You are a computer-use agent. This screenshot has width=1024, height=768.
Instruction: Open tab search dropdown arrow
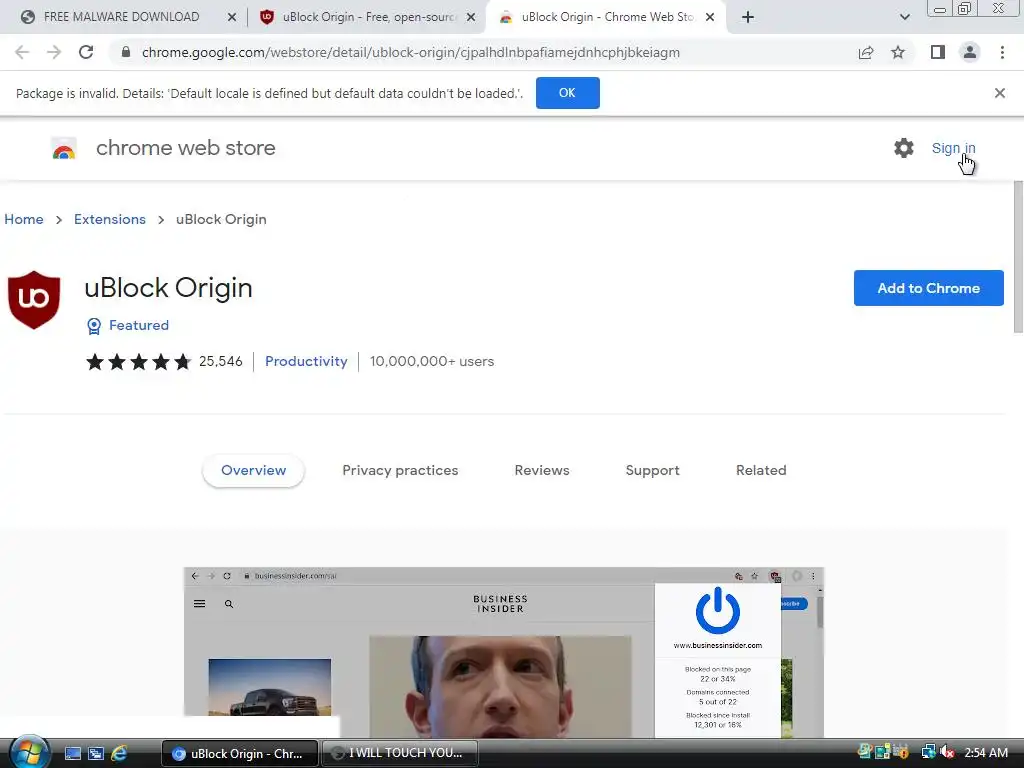coord(904,17)
